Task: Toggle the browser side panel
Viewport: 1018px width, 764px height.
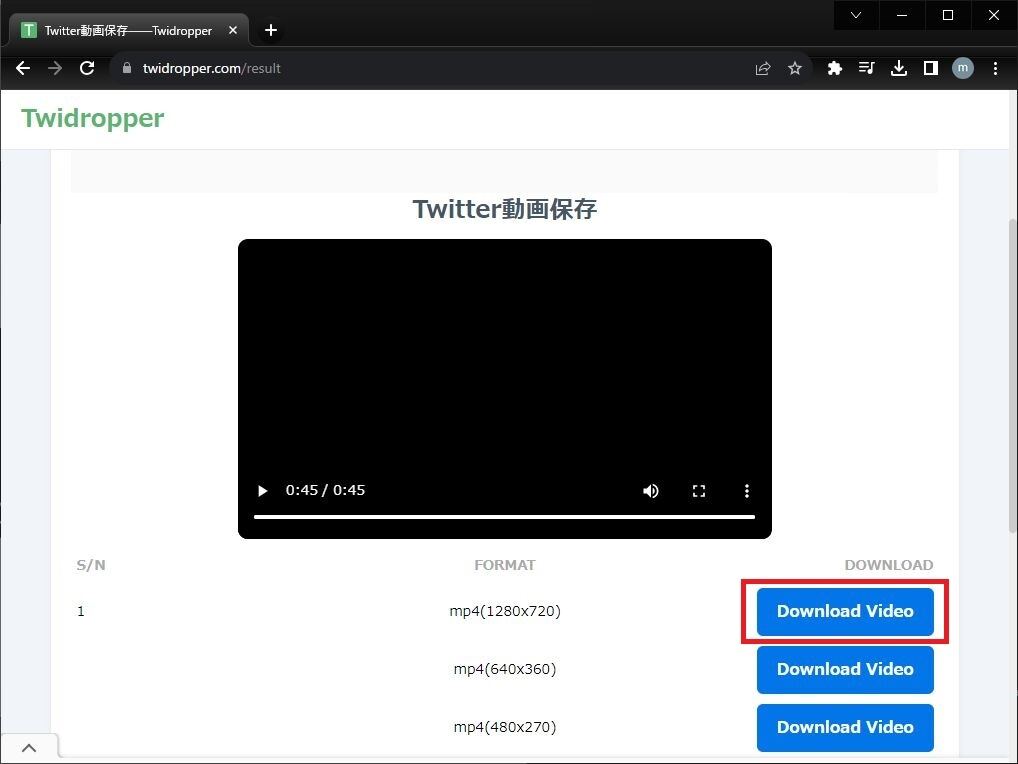Action: click(x=930, y=68)
